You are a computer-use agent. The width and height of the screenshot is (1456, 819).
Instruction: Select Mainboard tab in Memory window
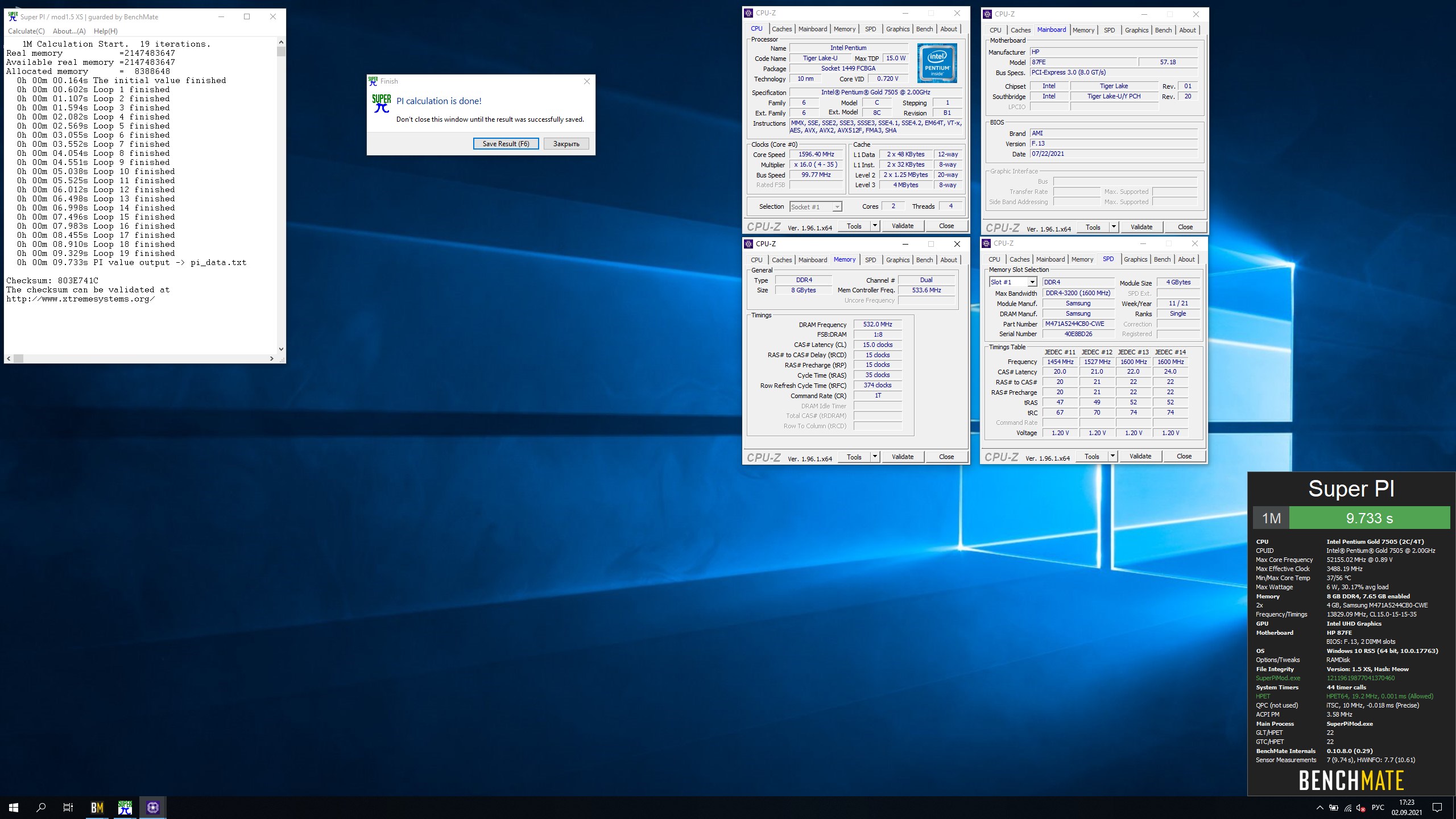(813, 260)
